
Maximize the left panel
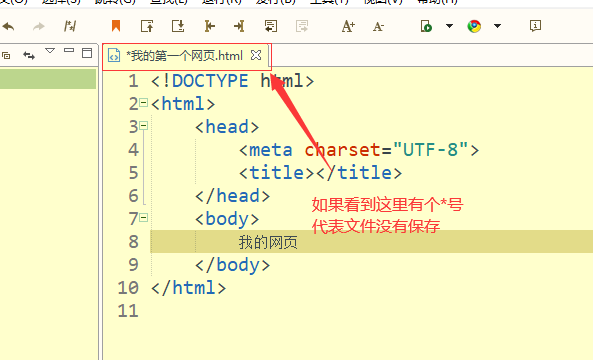(87, 53)
